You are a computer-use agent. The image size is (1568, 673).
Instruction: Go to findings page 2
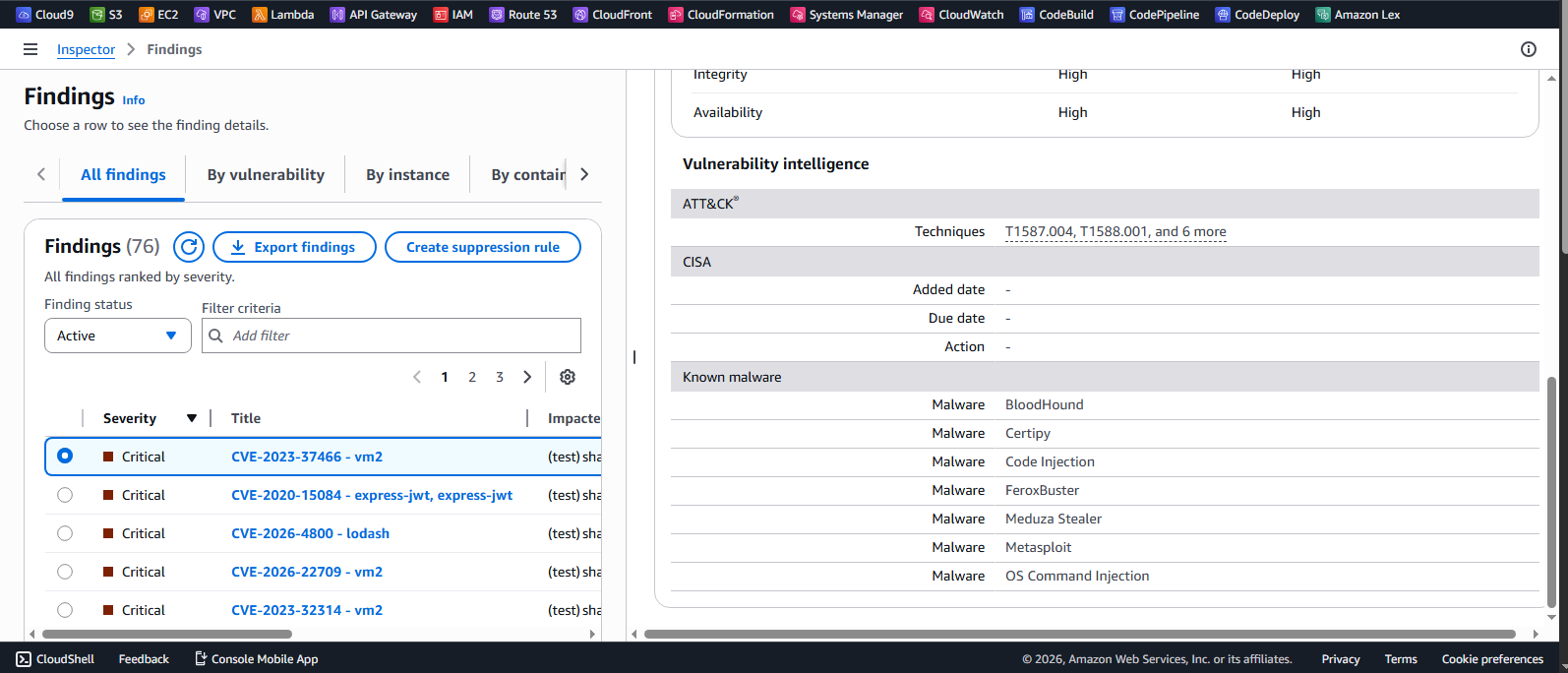pos(472,377)
